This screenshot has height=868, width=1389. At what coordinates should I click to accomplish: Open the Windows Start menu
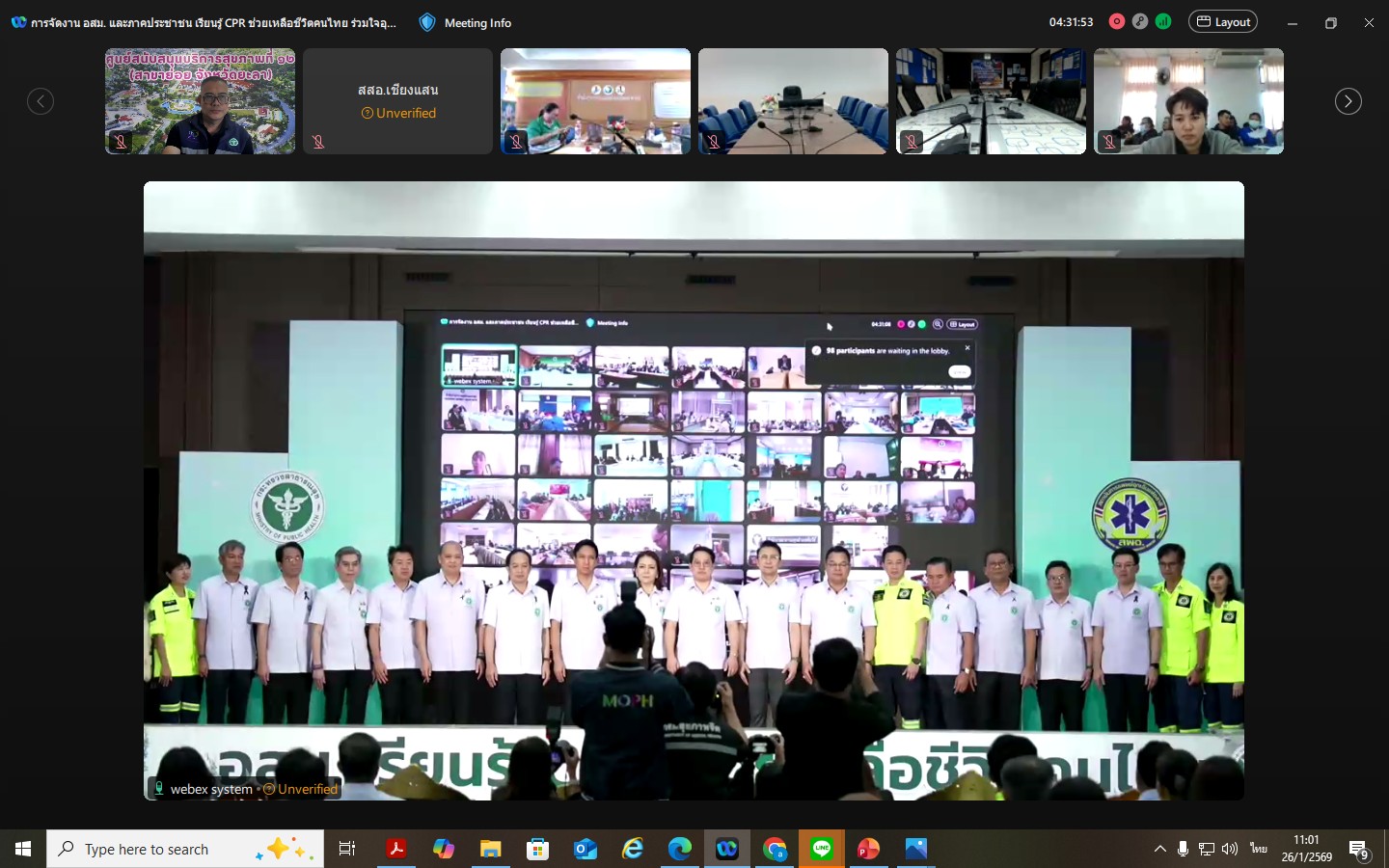(x=23, y=849)
